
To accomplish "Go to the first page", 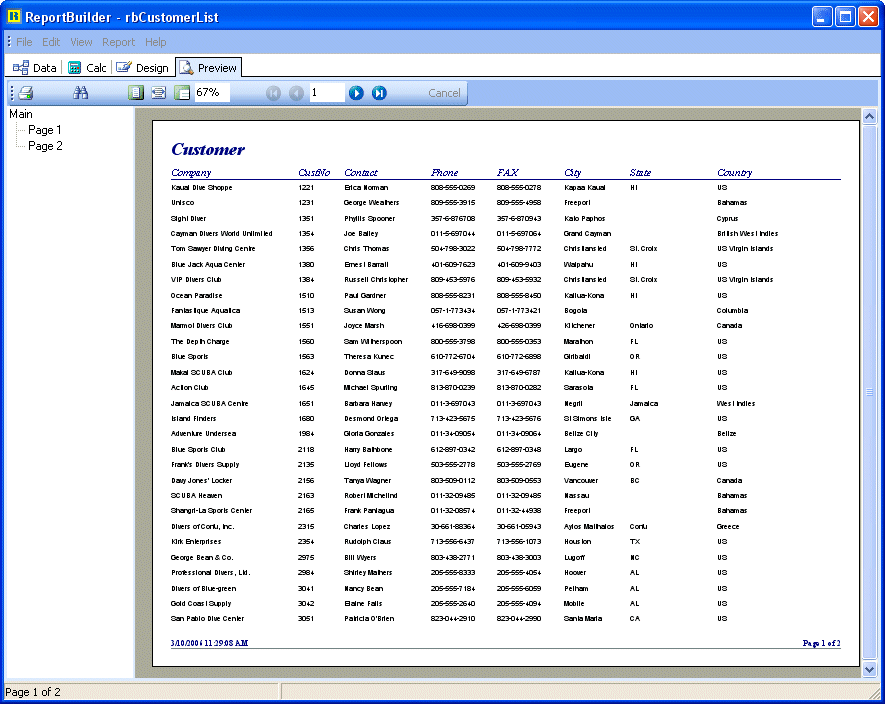I will (273, 93).
